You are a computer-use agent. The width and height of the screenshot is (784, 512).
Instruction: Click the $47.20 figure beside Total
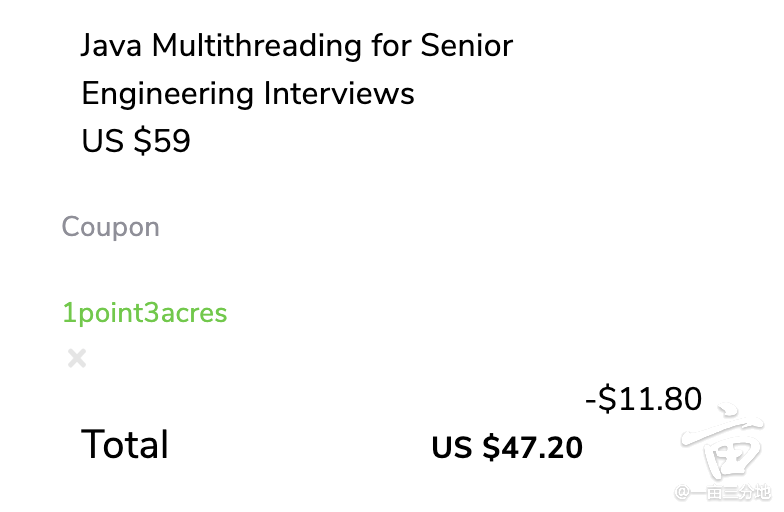point(532,447)
